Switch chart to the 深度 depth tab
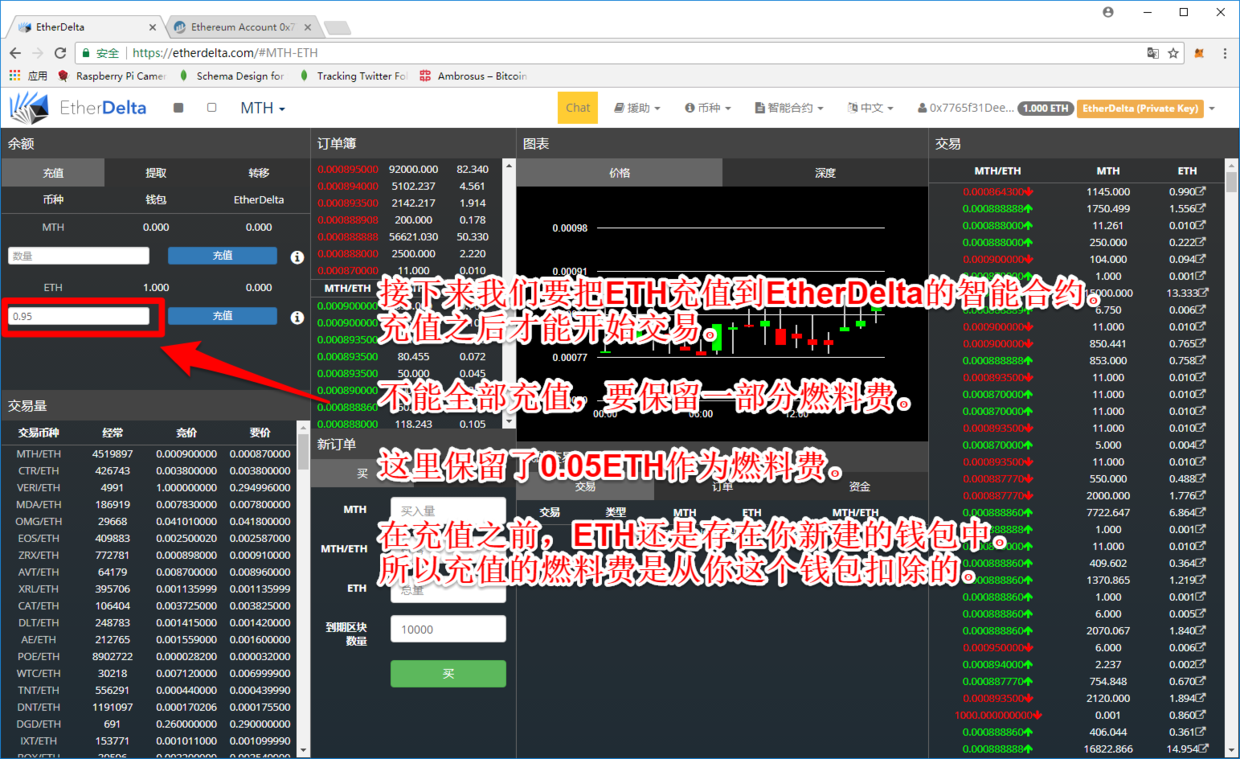 point(825,173)
